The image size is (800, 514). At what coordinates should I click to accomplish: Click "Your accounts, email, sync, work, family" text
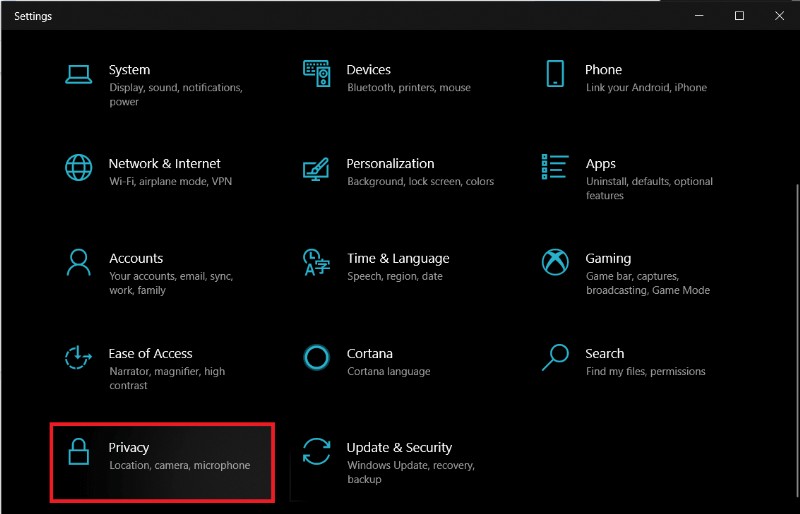click(171, 283)
